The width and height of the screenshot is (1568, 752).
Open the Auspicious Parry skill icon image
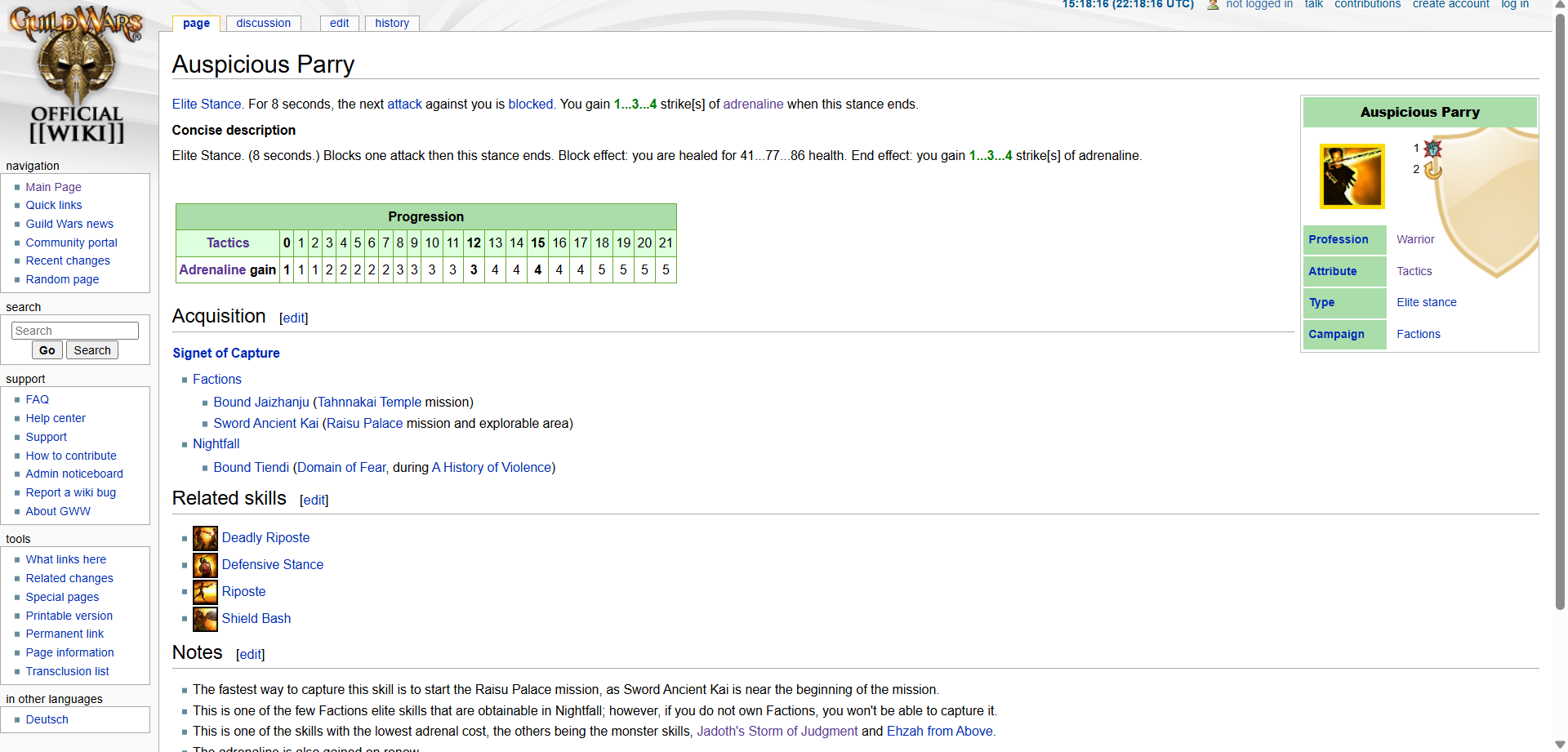pyautogui.click(x=1352, y=176)
